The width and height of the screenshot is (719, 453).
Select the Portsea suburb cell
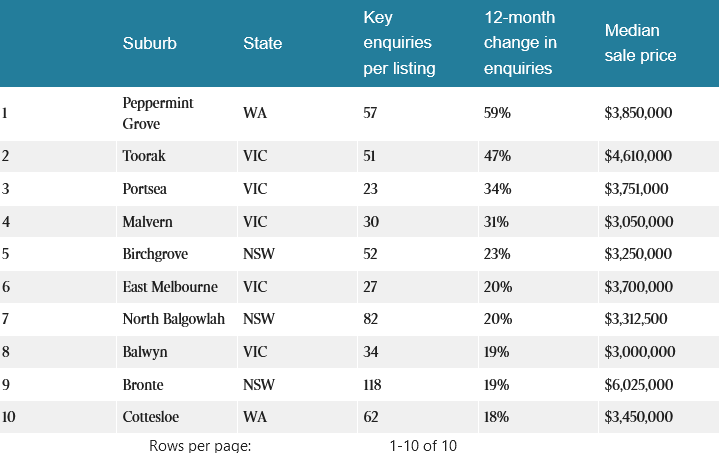(x=149, y=189)
